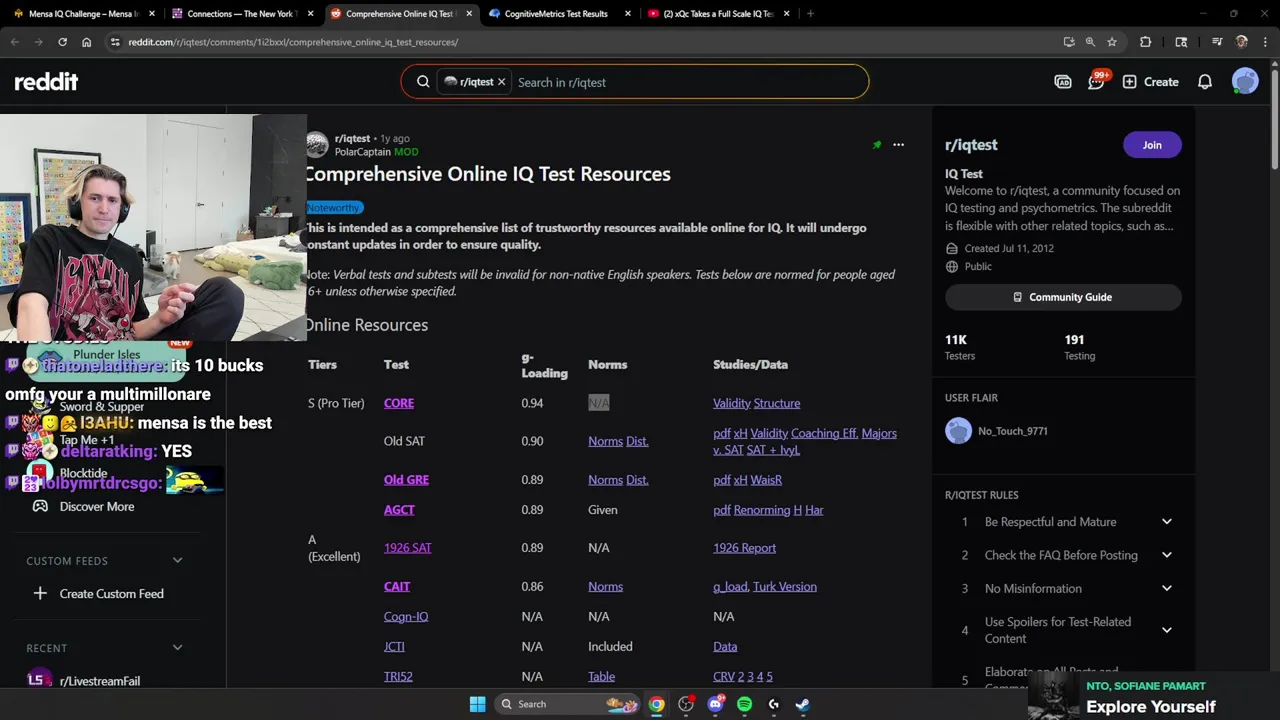Bookmark this page with star icon
Image resolution: width=1280 pixels, height=720 pixels.
pos(1111,42)
